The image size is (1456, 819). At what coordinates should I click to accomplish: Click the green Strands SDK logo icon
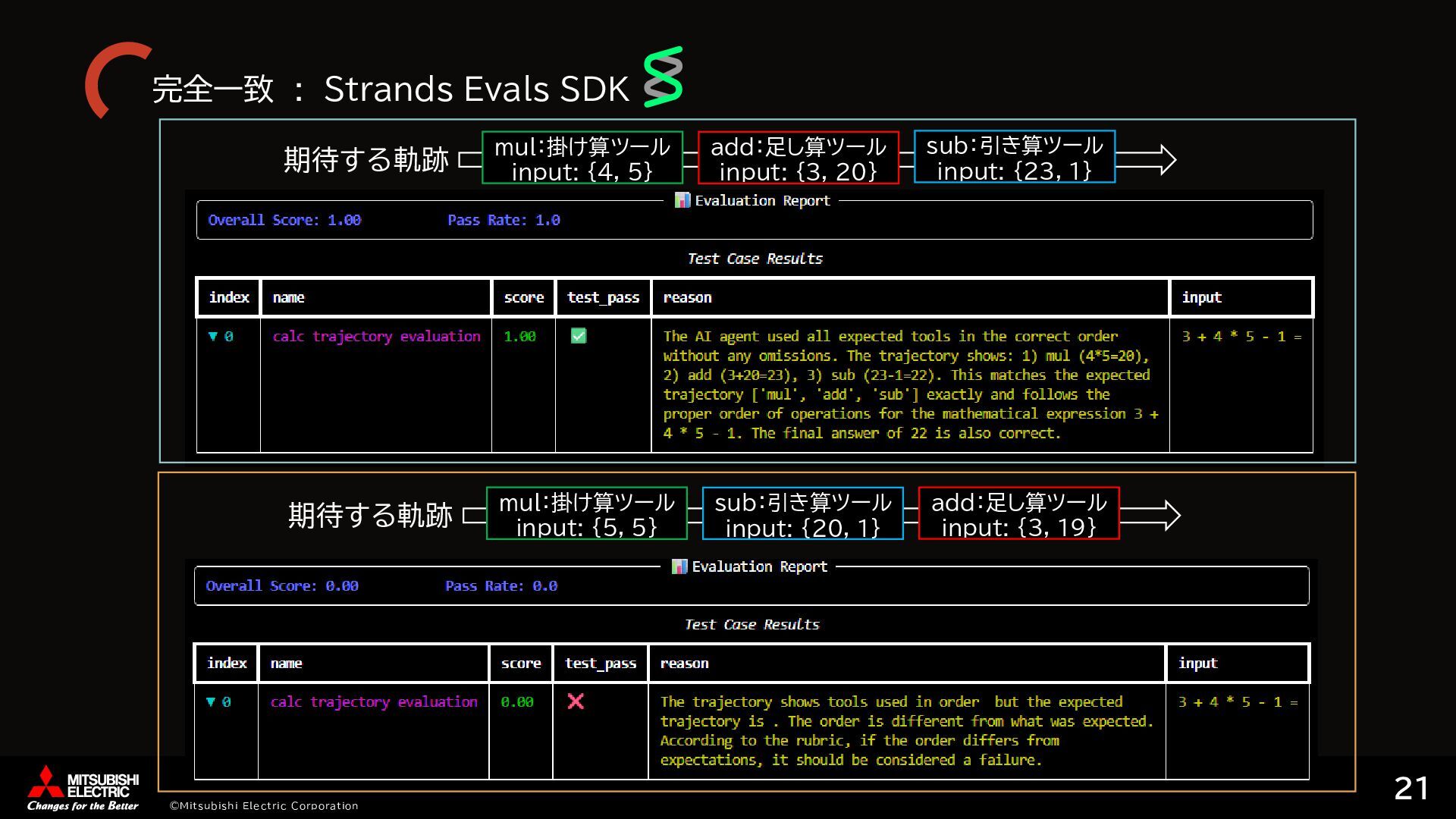click(x=664, y=77)
